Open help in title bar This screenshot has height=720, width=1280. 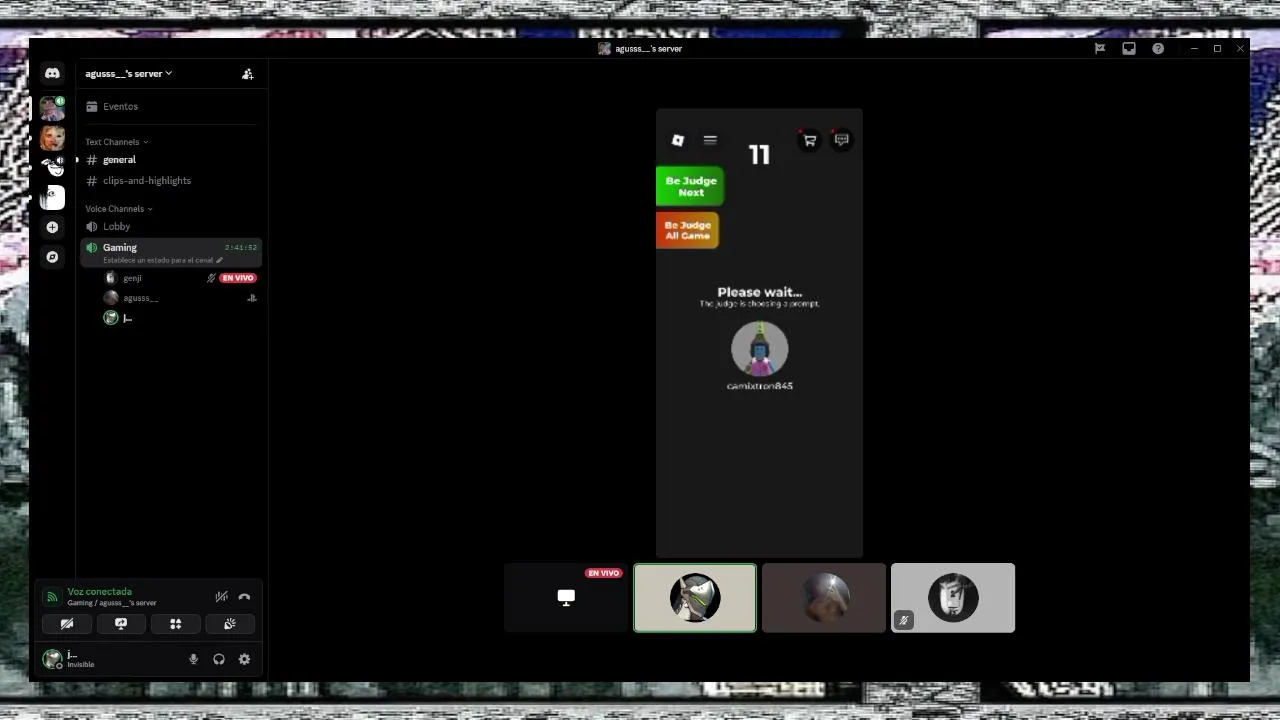1158,48
